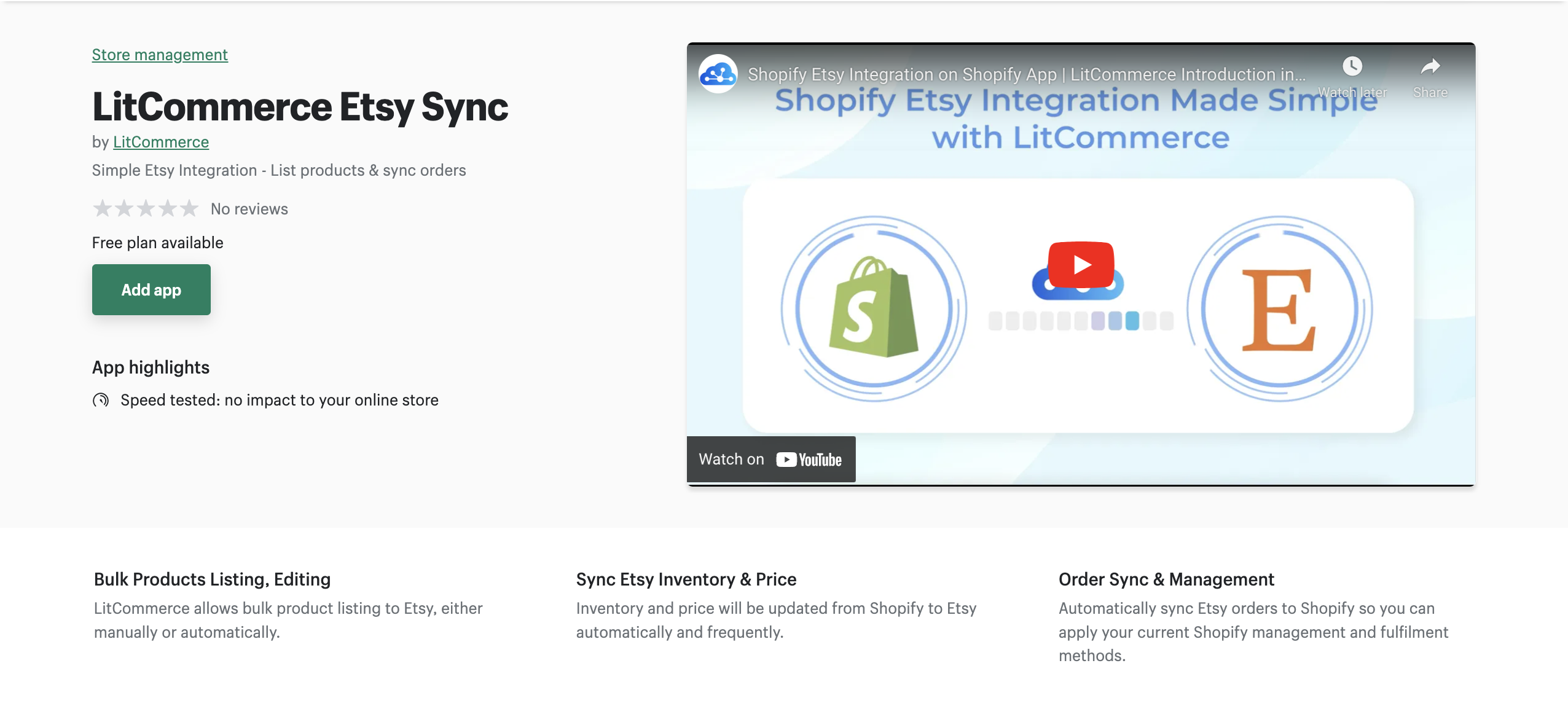The width and height of the screenshot is (1568, 725).
Task: Click the LitCommerce channel avatar icon
Action: 718,74
